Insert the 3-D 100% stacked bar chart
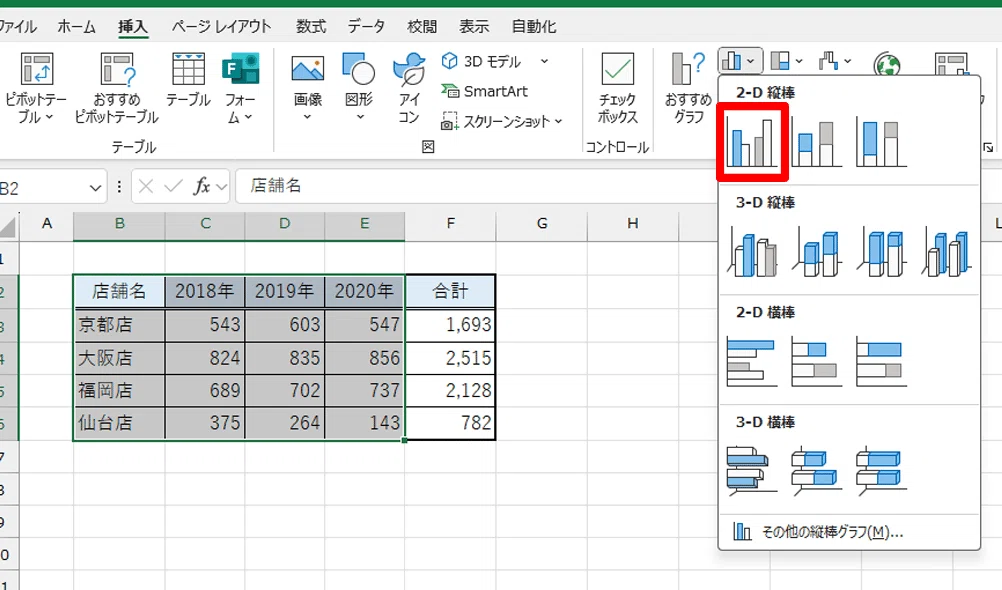The height and width of the screenshot is (590, 1002). (x=881, y=472)
